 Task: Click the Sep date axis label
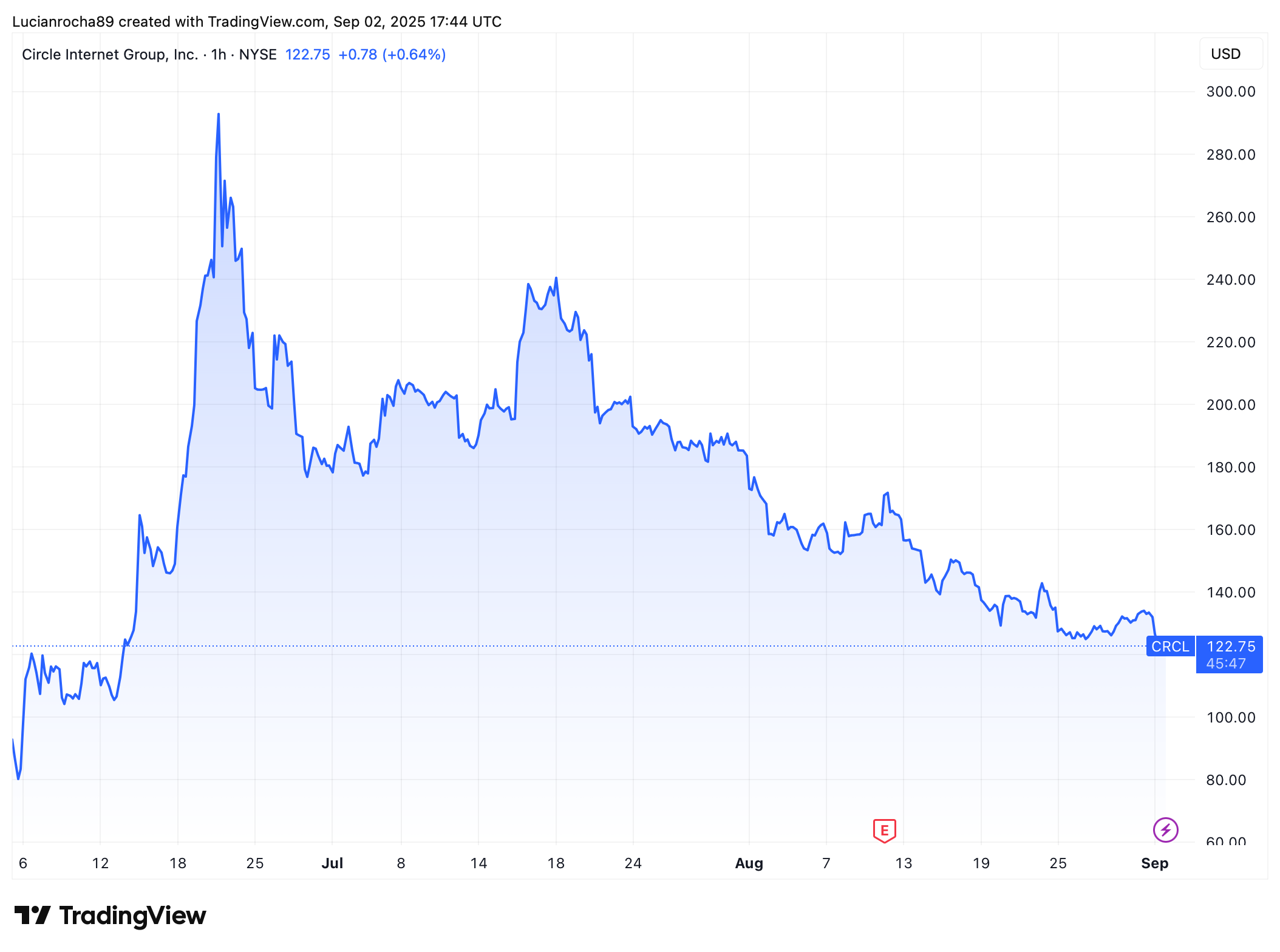coord(1154,863)
